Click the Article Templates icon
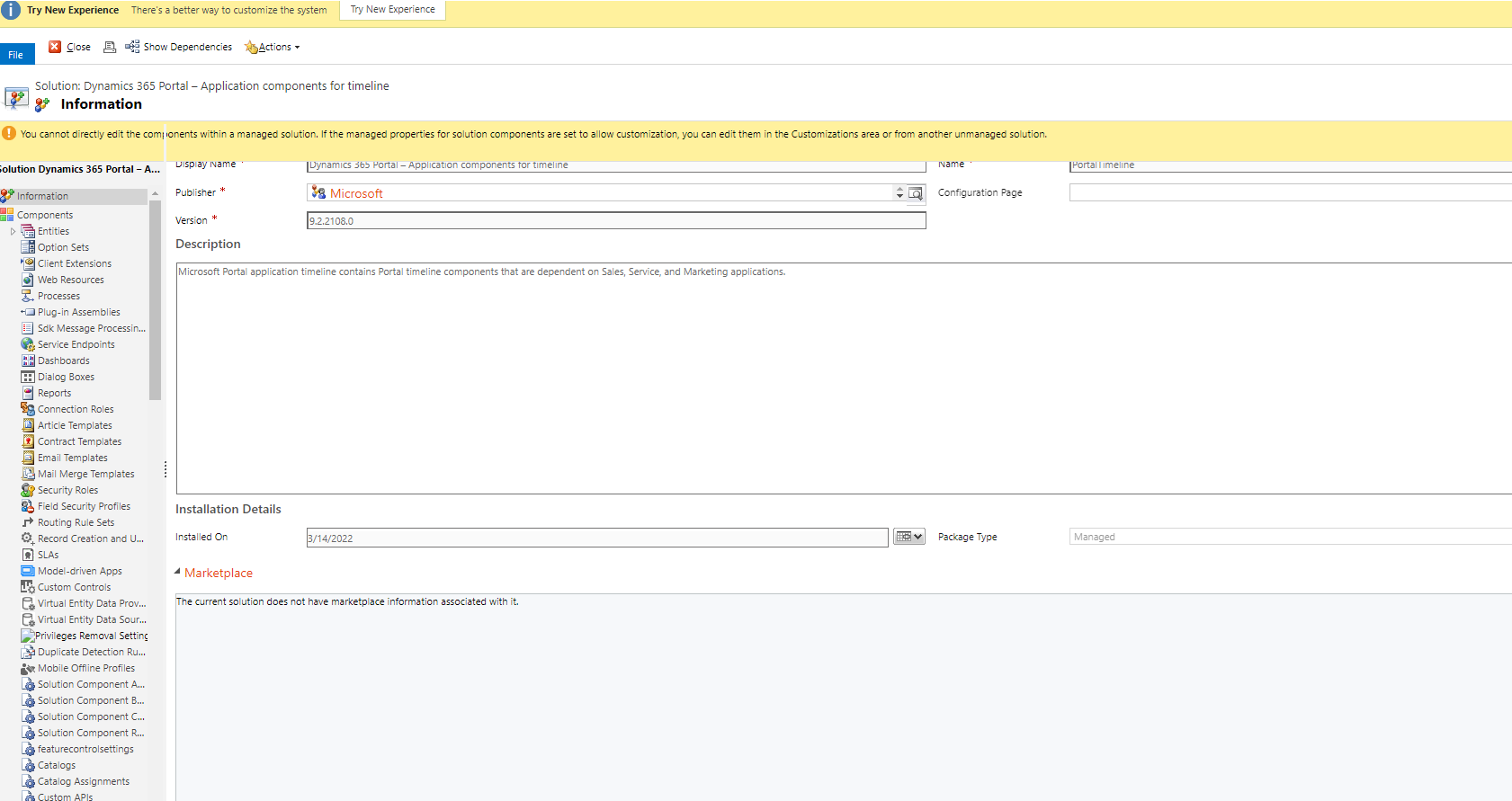The width and height of the screenshot is (1512, 801). 28,425
